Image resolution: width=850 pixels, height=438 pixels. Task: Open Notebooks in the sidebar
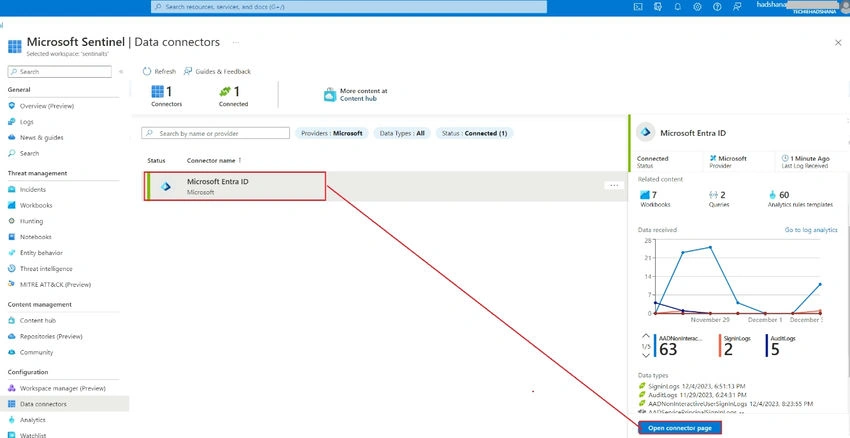(35, 237)
